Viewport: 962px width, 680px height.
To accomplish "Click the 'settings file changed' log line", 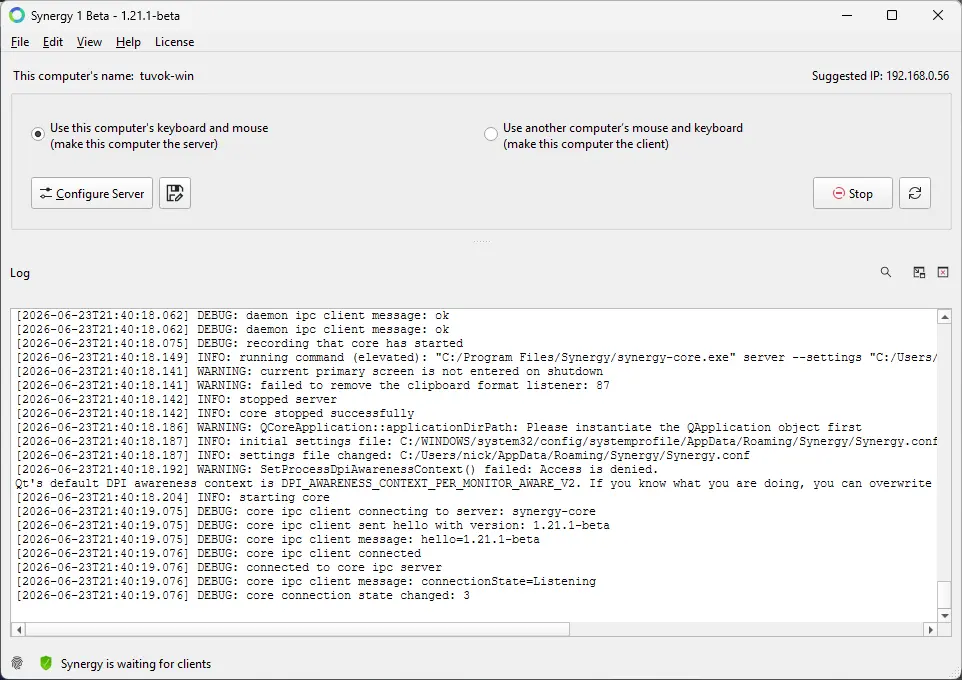I will click(x=382, y=455).
